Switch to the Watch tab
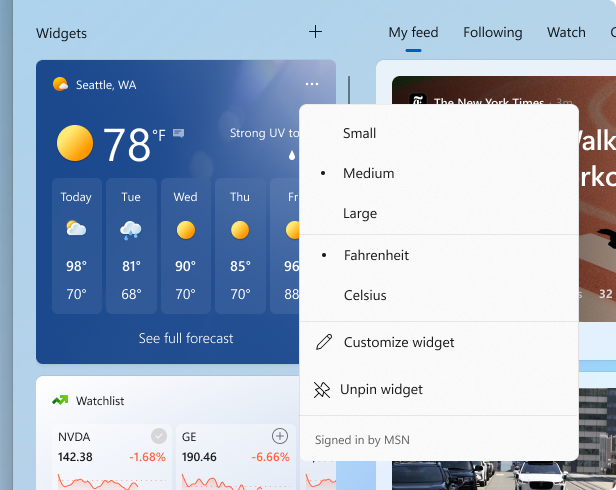The height and width of the screenshot is (490, 616). pos(566,33)
